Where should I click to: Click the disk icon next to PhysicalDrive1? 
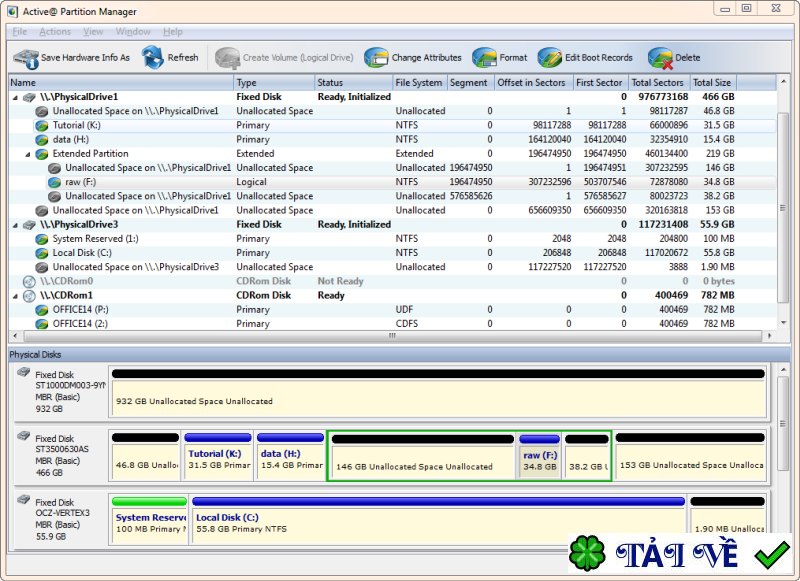click(x=30, y=96)
